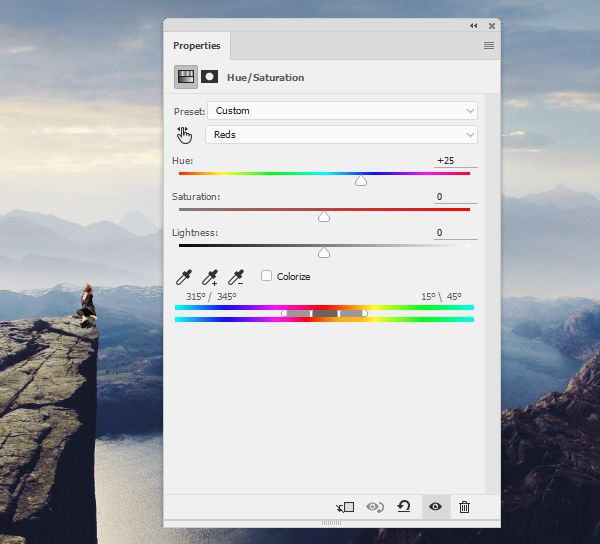Select the Subtract from Sample eyedropper
The height and width of the screenshot is (544, 600).
236,277
